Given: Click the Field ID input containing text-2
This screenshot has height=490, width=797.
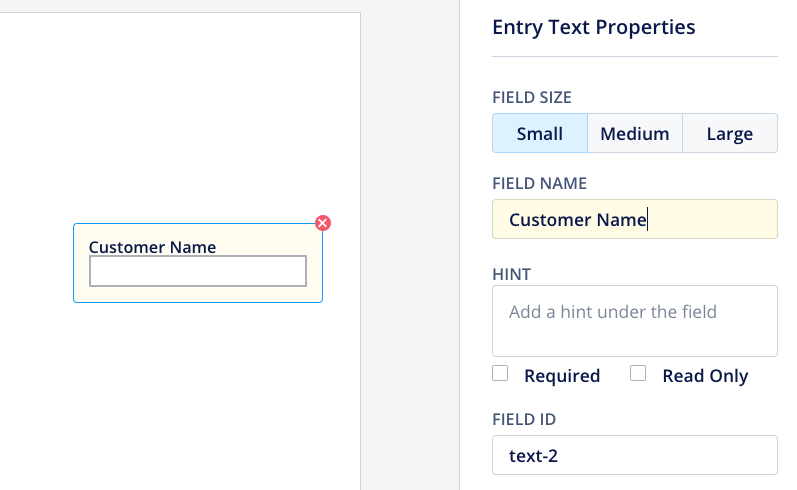Looking at the screenshot, I should 634,455.
